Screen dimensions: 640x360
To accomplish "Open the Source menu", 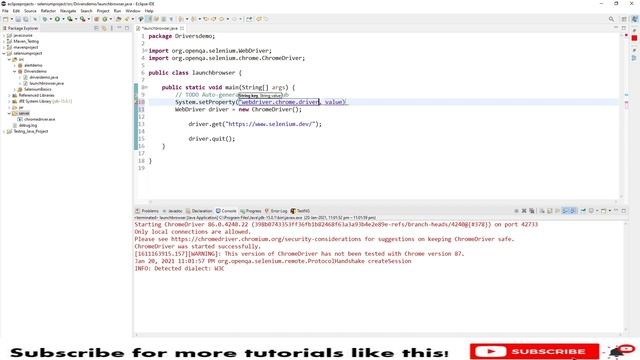I will click(x=30, y=11).
